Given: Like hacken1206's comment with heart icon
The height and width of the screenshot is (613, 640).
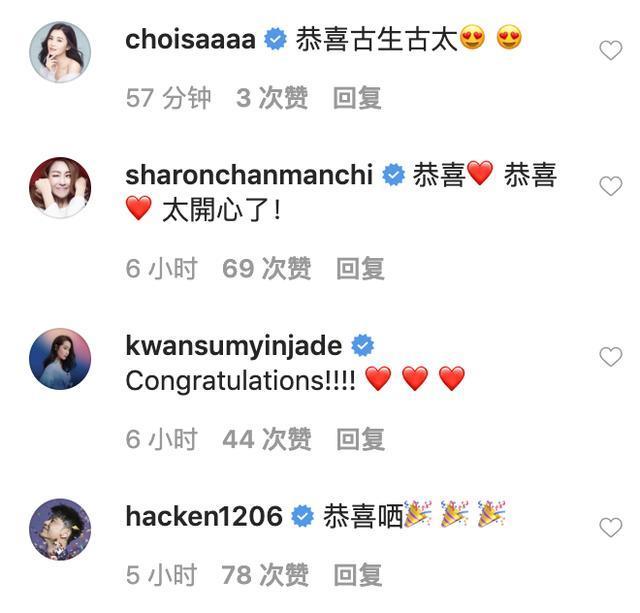Looking at the screenshot, I should 611,527.
